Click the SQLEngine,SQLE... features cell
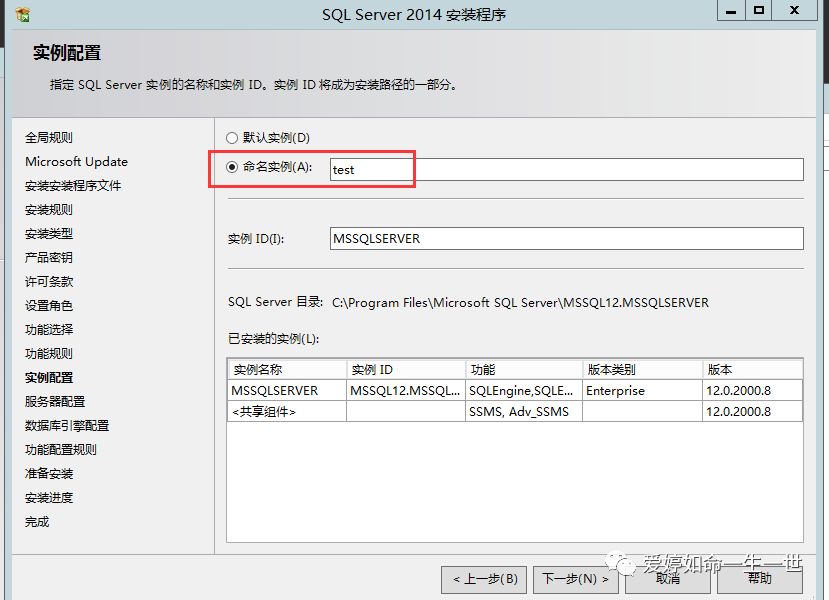829x600 pixels. 524,391
